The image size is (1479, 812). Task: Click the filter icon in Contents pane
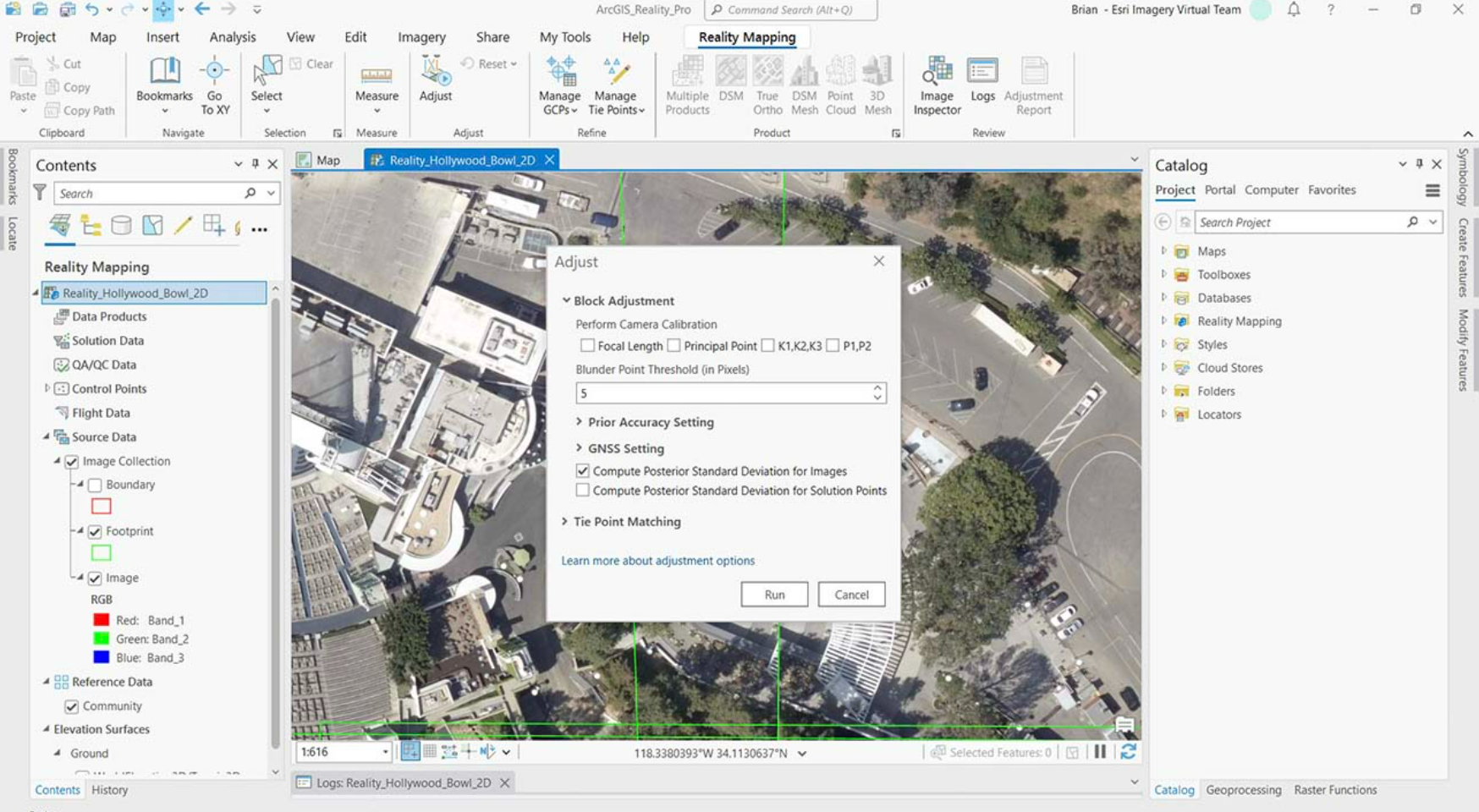pyautogui.click(x=40, y=193)
